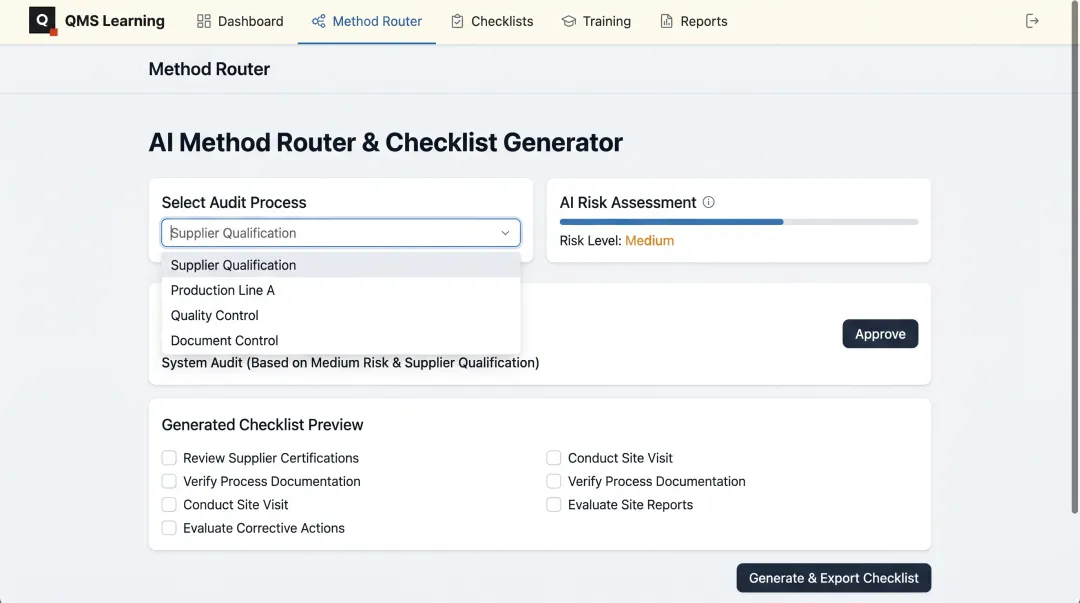
Task: Click Generate & Export Checklist button
Action: 833,578
